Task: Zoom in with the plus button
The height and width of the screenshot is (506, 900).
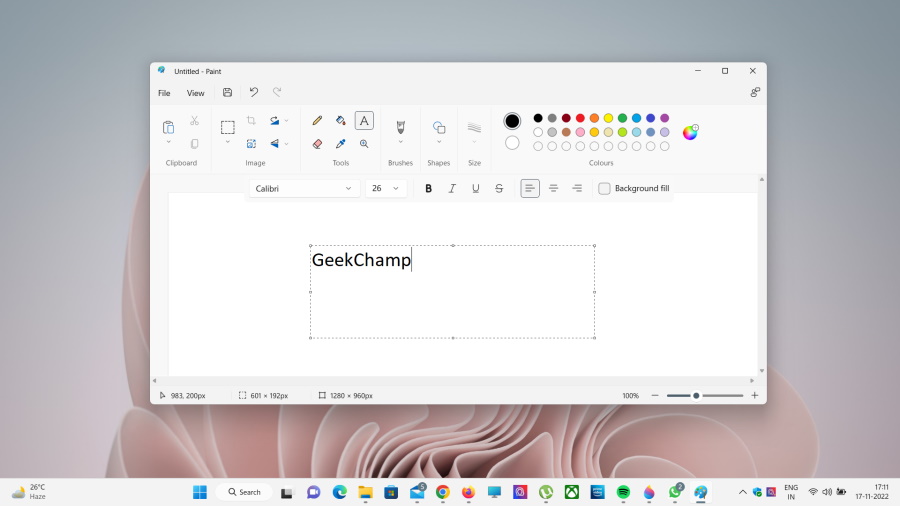Action: pyautogui.click(x=755, y=395)
